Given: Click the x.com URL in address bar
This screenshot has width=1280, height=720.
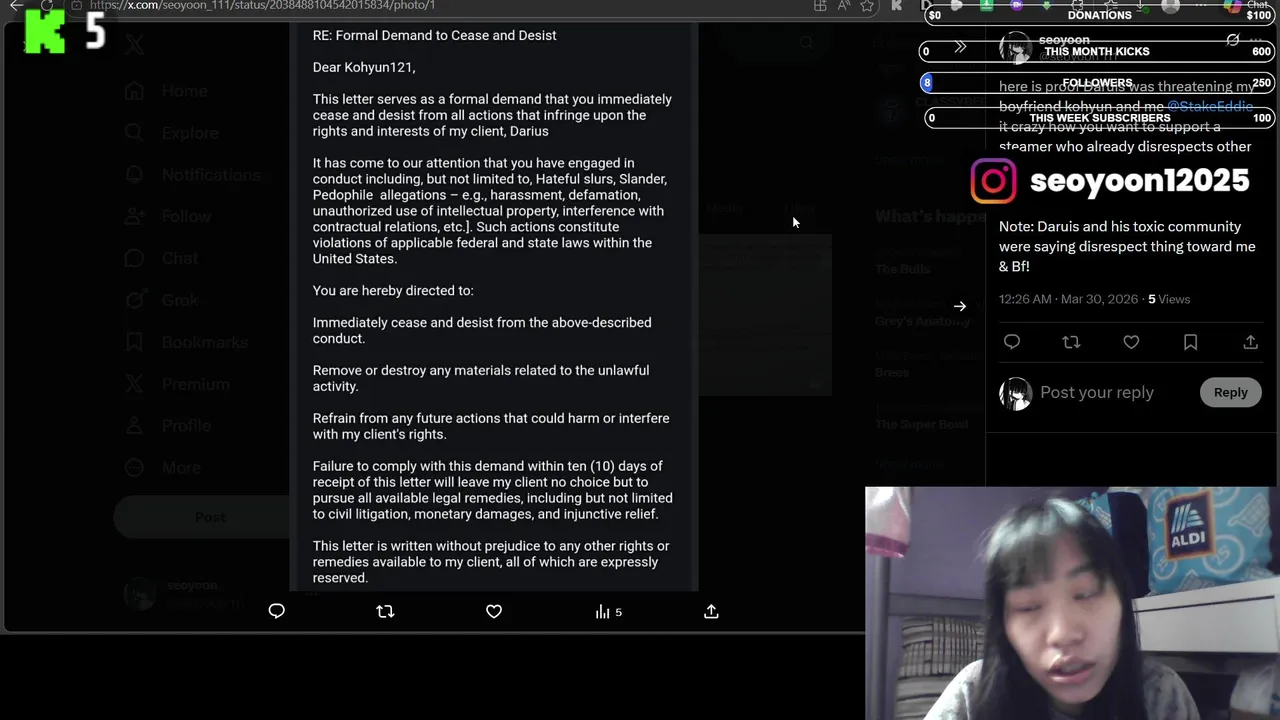Looking at the screenshot, I should (x=262, y=5).
